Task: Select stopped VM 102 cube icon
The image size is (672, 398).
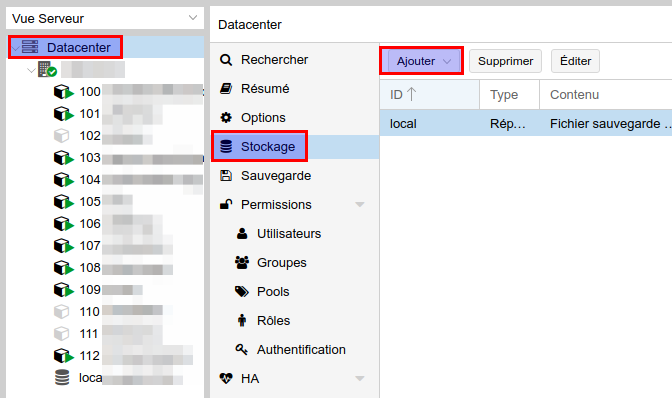Action: click(x=62, y=136)
